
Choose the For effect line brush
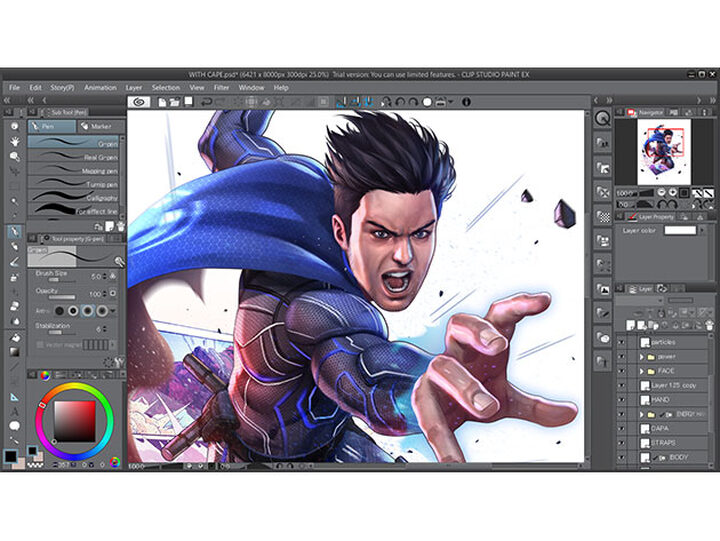(73, 211)
